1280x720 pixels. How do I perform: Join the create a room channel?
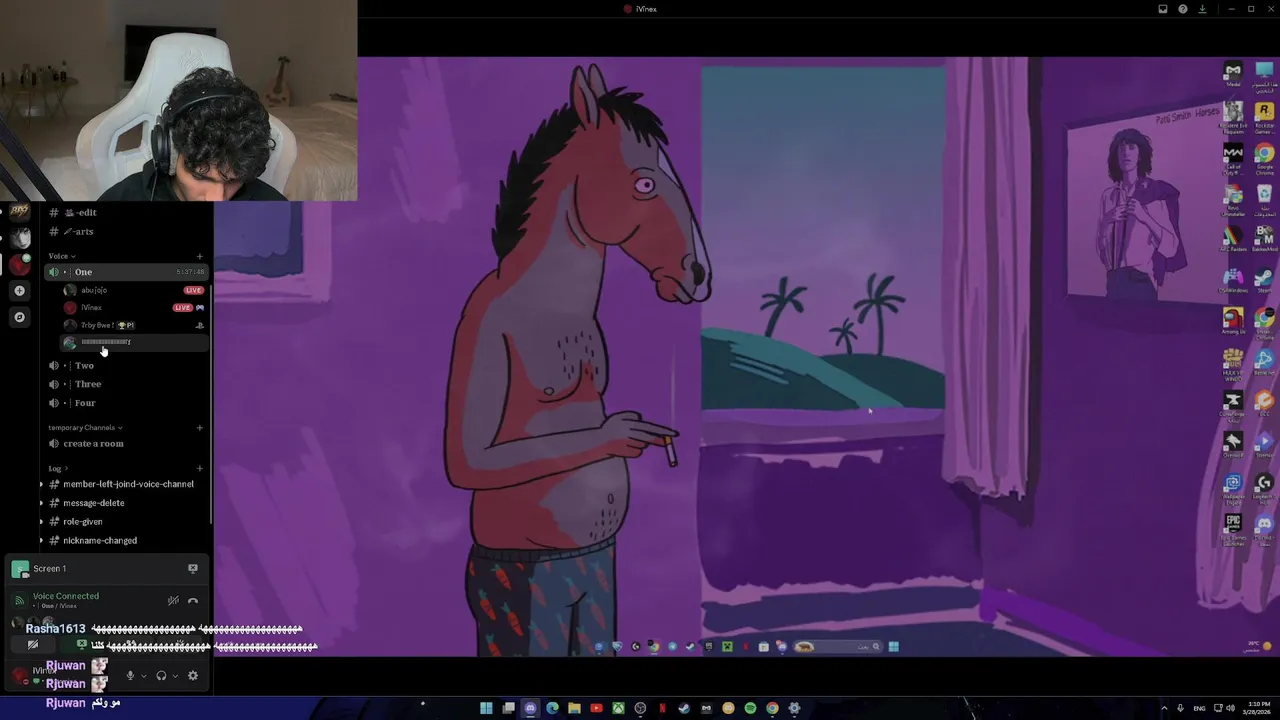coord(125,443)
